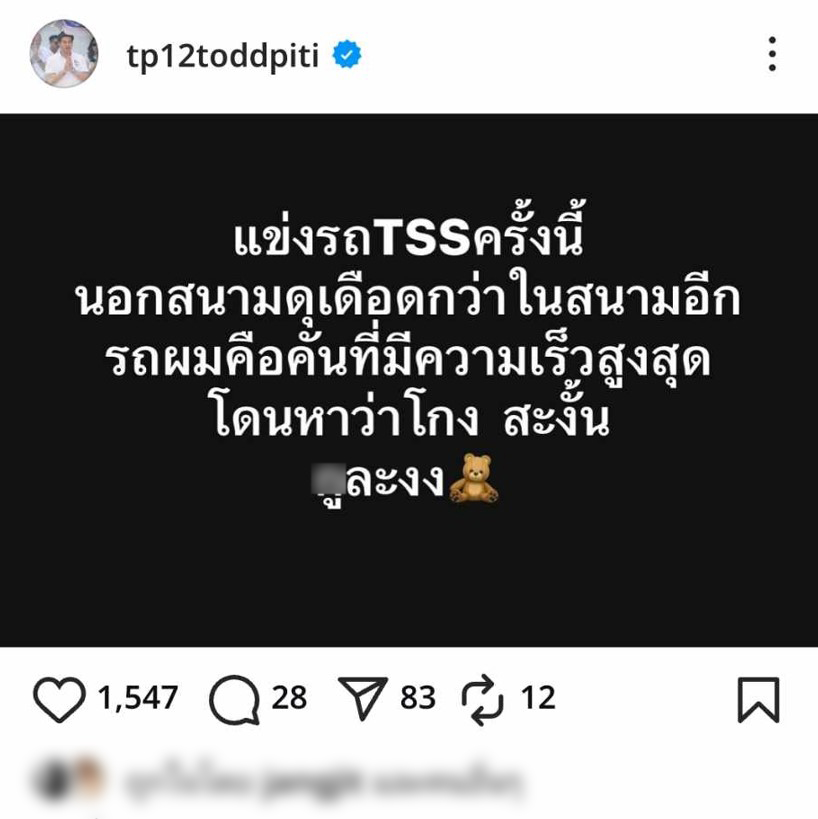Open comments via the speech bubble icon

[x=235, y=700]
